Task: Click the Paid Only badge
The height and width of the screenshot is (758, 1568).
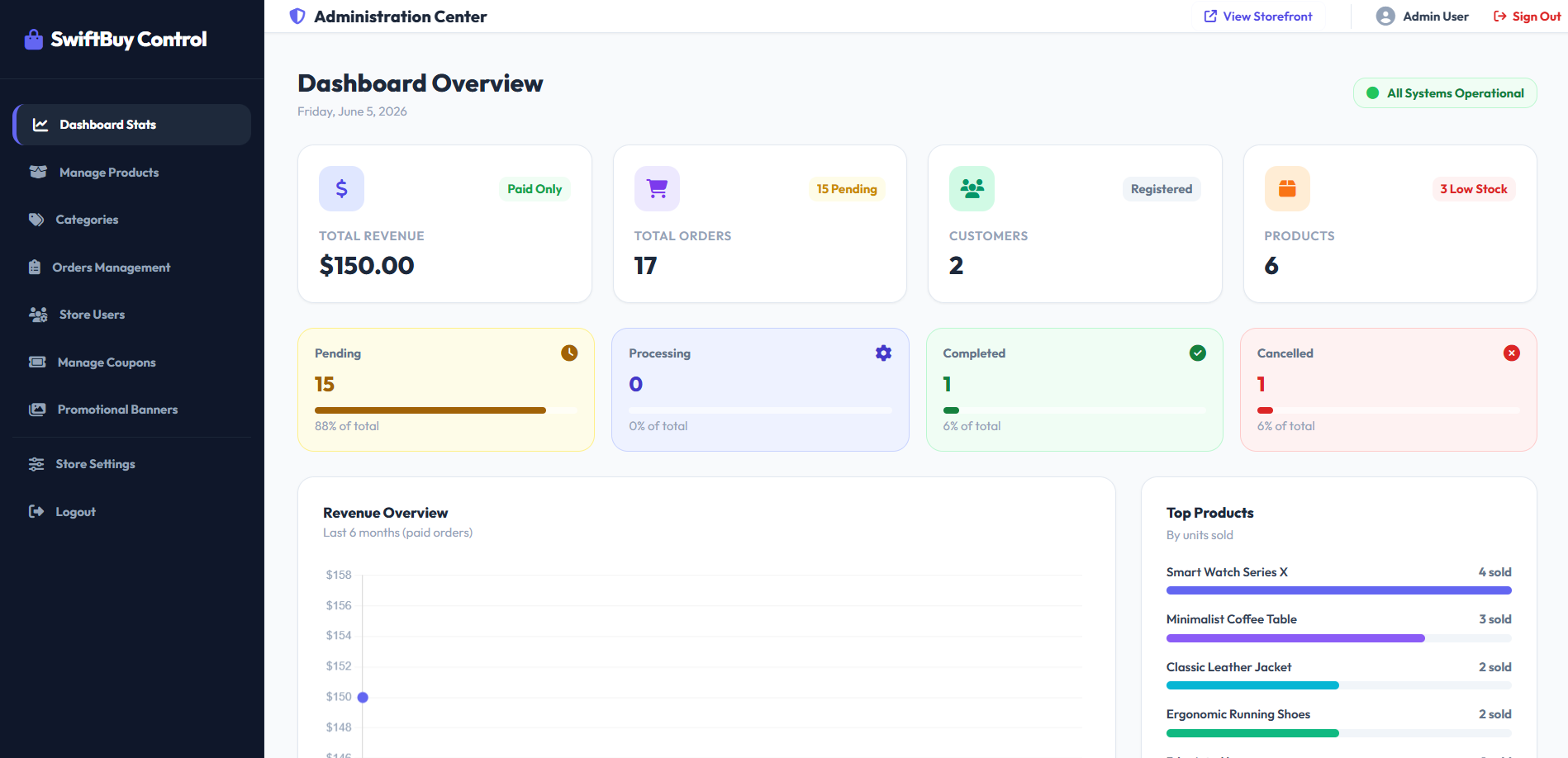Action: pyautogui.click(x=535, y=189)
